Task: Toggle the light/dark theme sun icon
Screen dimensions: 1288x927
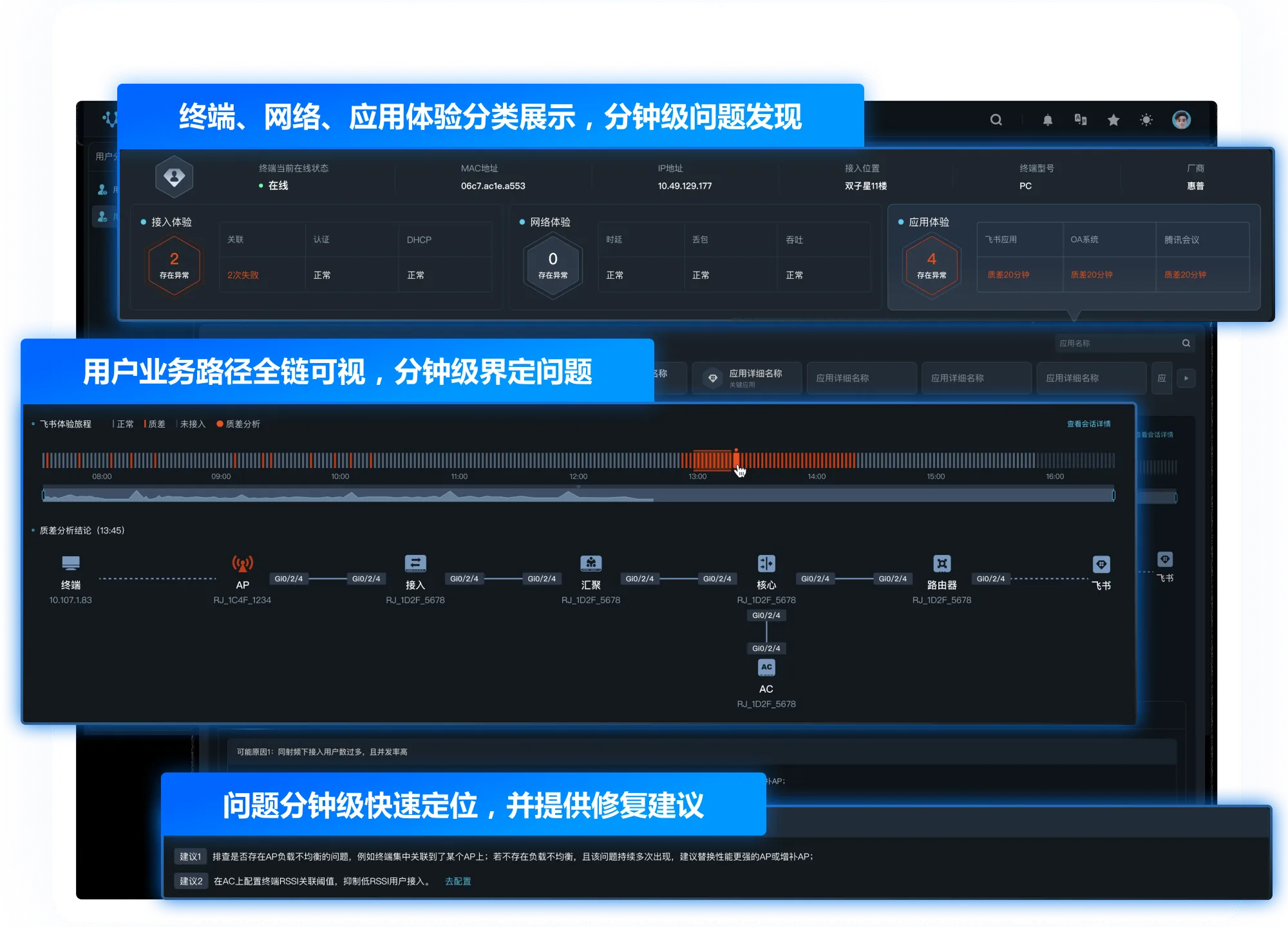Action: tap(1146, 120)
